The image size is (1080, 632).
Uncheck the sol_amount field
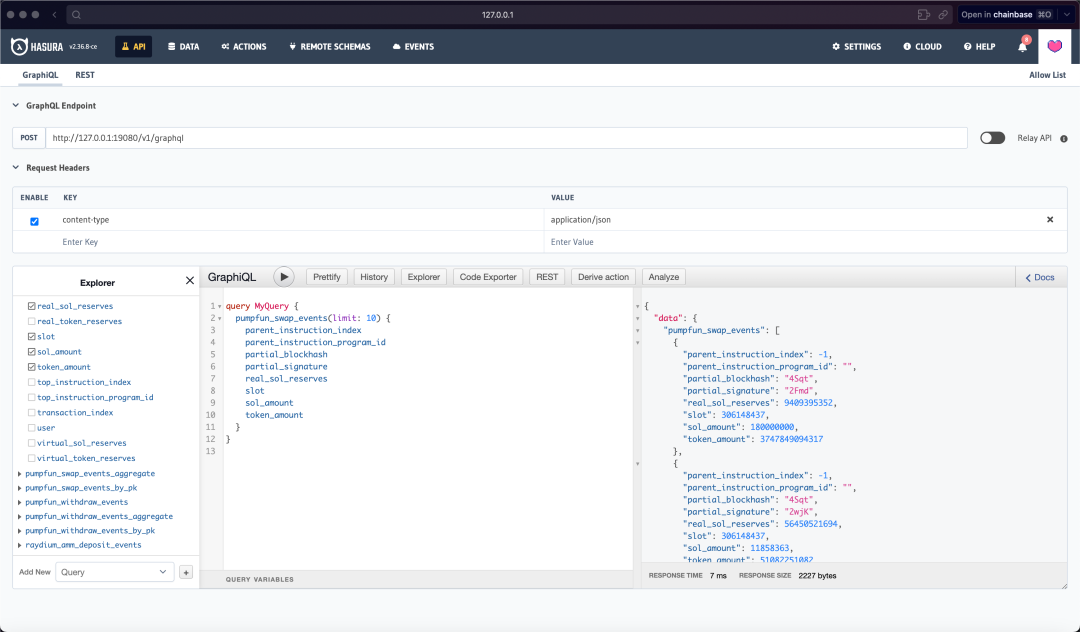[32, 352]
